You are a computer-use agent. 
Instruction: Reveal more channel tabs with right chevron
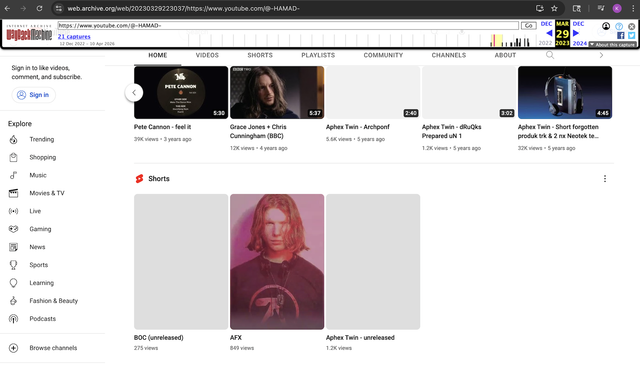pyautogui.click(x=601, y=55)
